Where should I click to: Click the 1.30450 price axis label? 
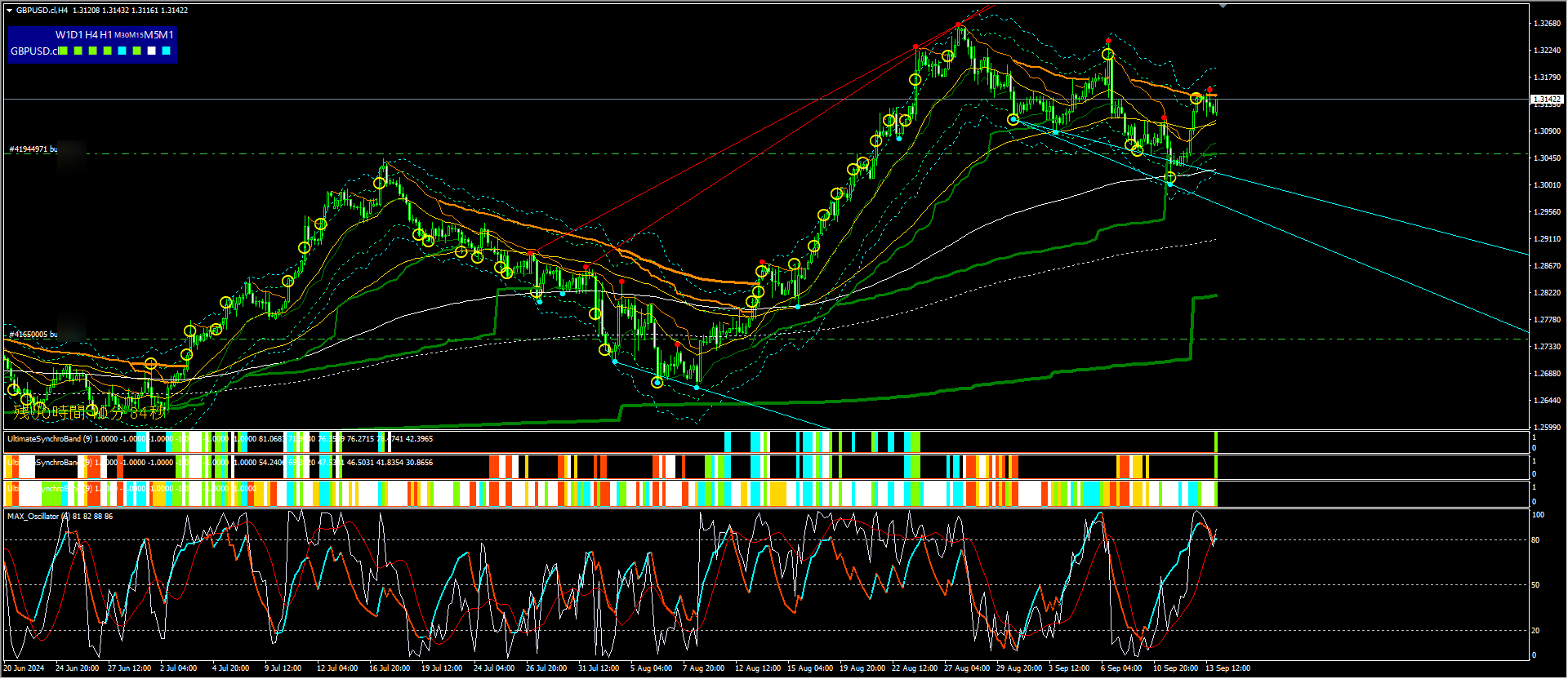click(x=1547, y=158)
